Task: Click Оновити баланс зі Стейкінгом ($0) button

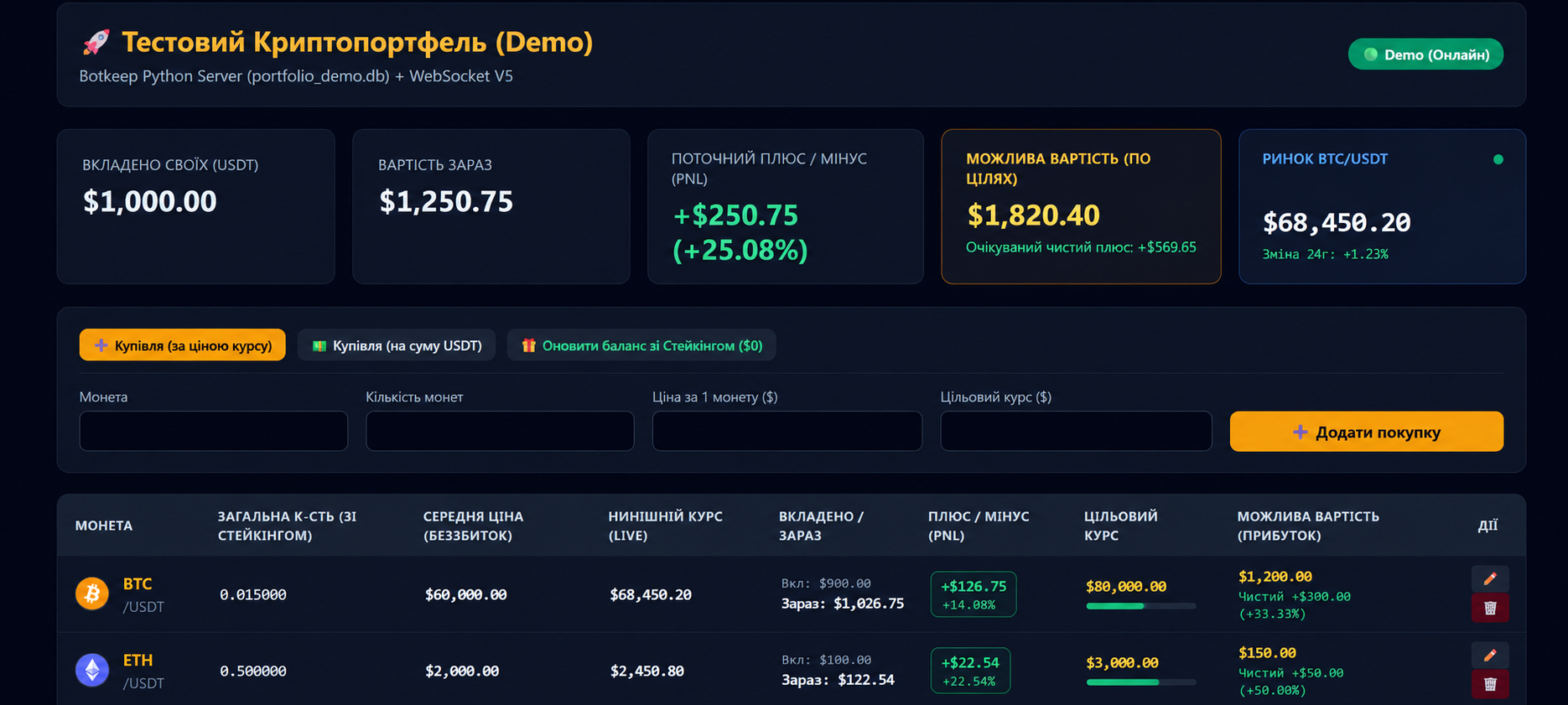Action: pos(641,345)
